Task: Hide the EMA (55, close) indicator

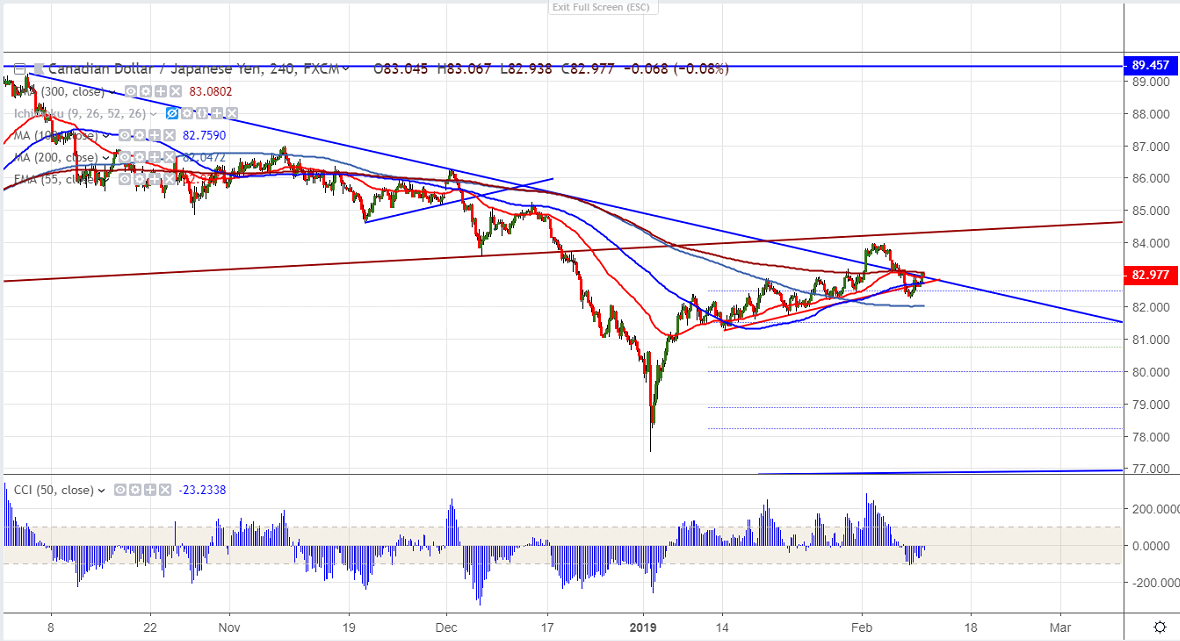Action: 125,179
